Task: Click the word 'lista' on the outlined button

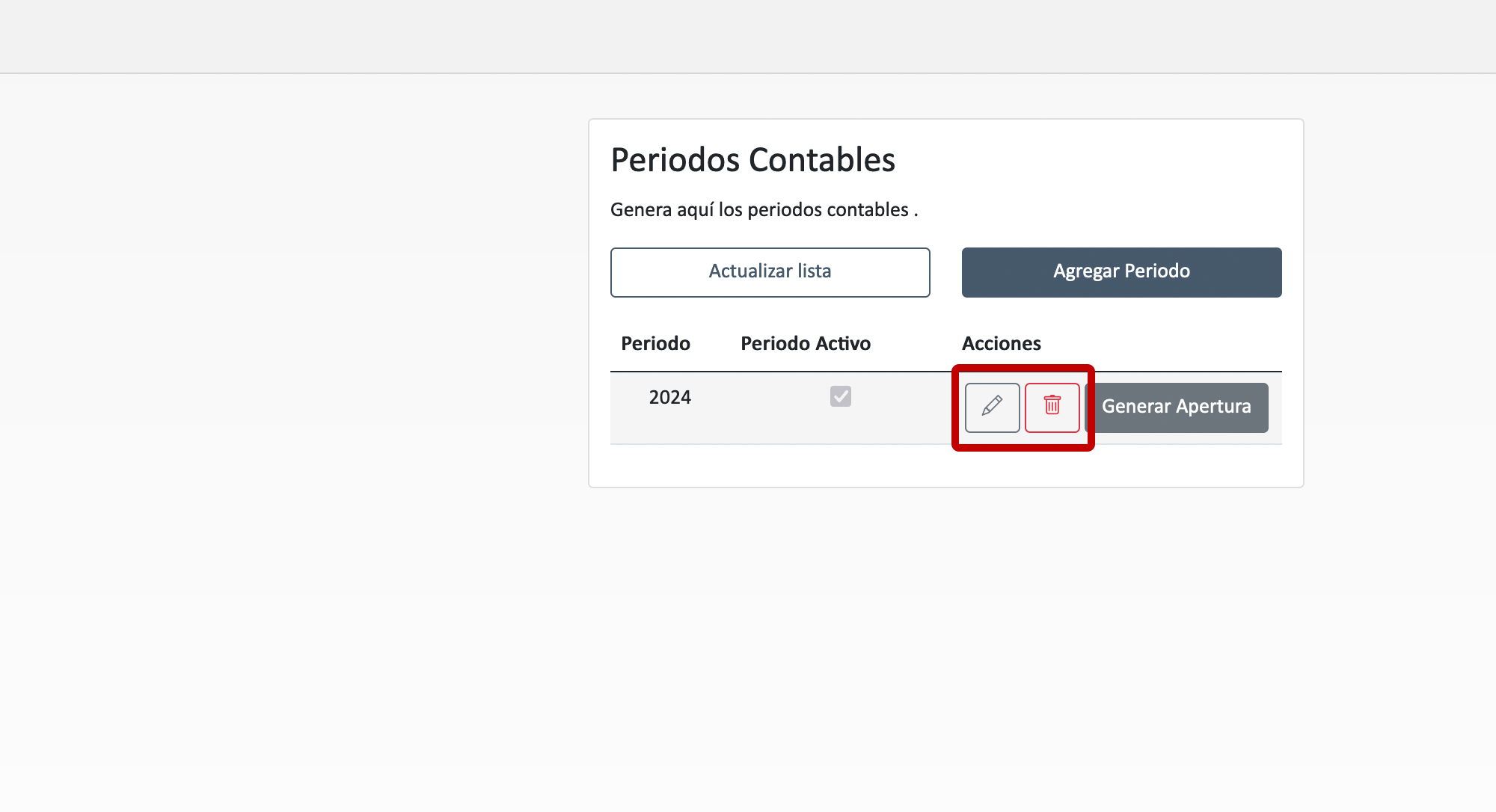Action: tap(814, 271)
